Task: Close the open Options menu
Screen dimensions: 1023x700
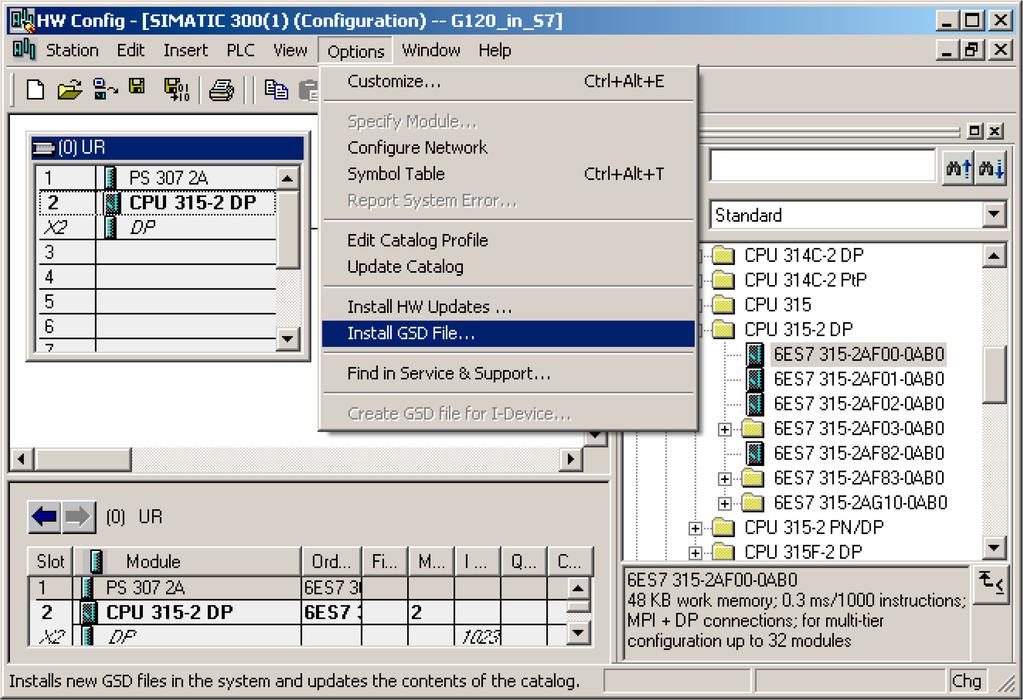Action: click(x=356, y=51)
